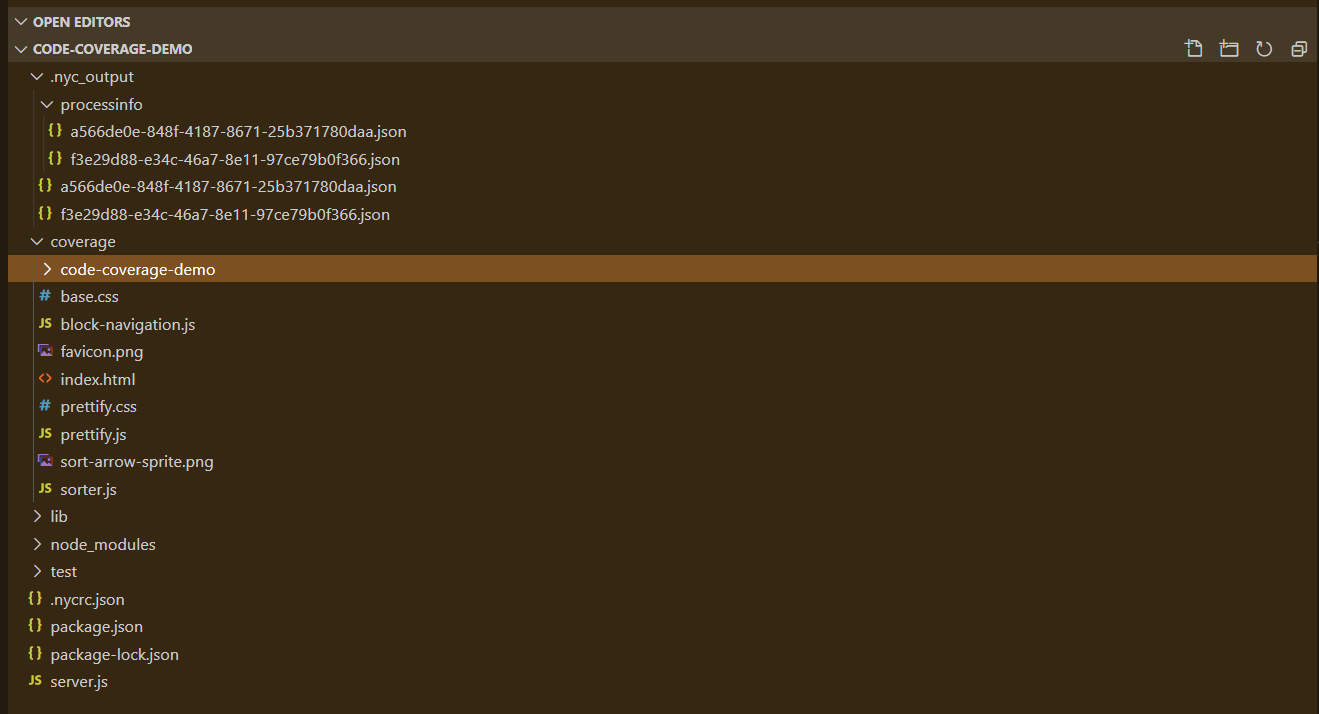Screen dimensions: 1319x714
Task: Open a566de0e json file directly under .nyc_output
Action: coord(228,186)
